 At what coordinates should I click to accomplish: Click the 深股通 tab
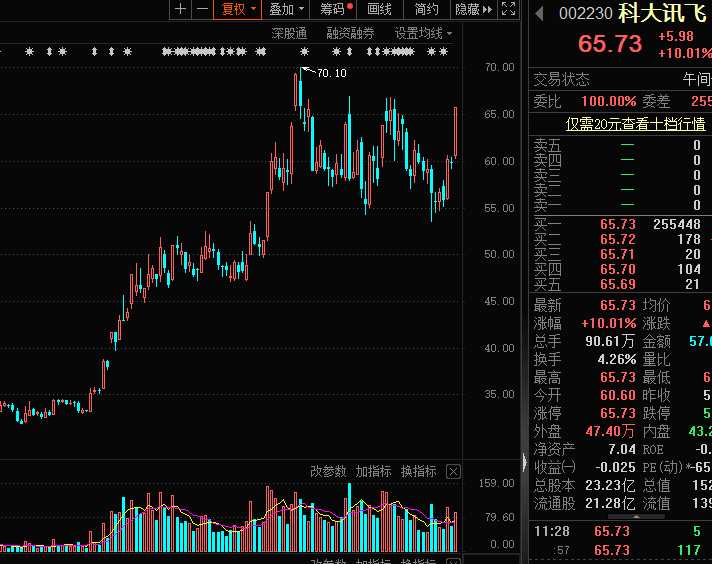289,34
